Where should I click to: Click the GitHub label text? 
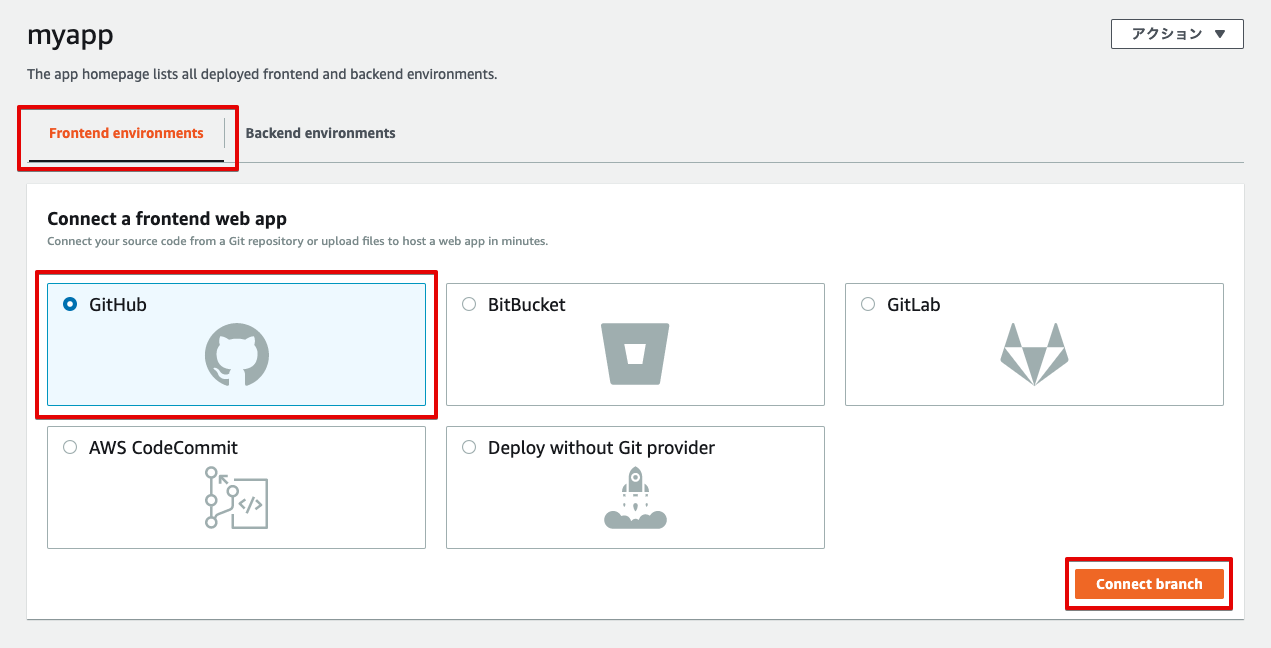pyautogui.click(x=118, y=304)
